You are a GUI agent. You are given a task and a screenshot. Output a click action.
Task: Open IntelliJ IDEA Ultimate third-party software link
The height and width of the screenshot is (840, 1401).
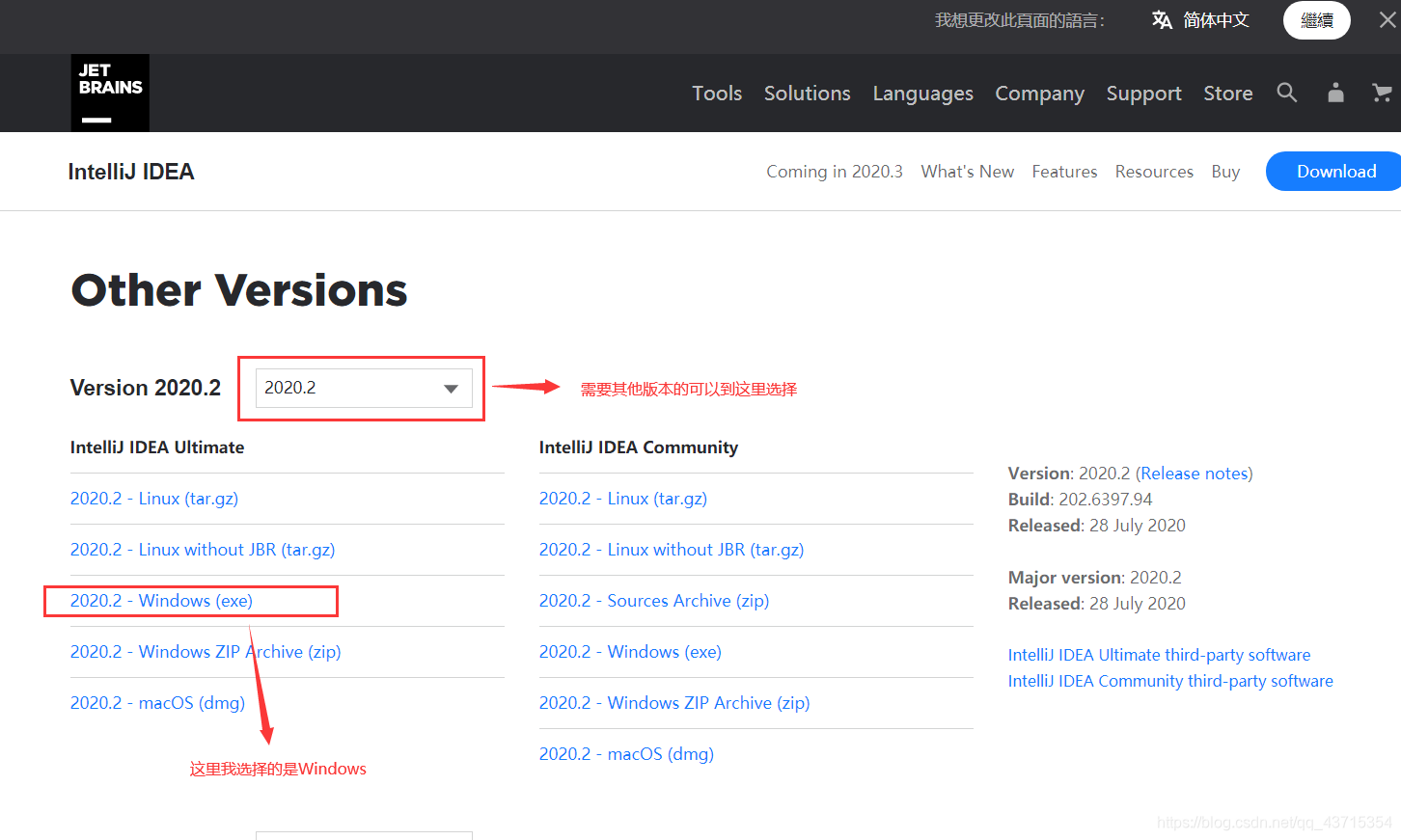click(x=1159, y=655)
